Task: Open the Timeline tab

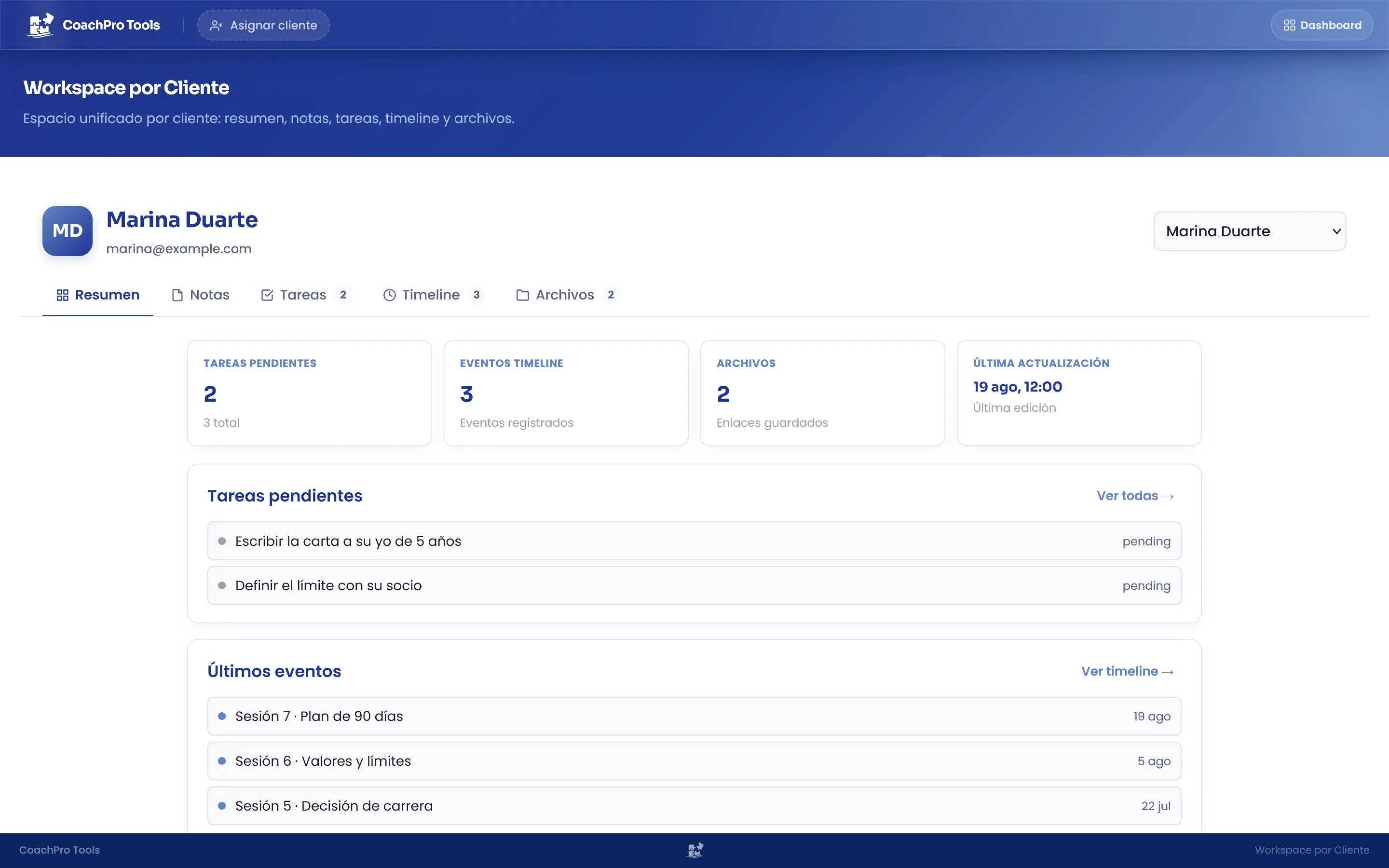Action: click(x=434, y=295)
